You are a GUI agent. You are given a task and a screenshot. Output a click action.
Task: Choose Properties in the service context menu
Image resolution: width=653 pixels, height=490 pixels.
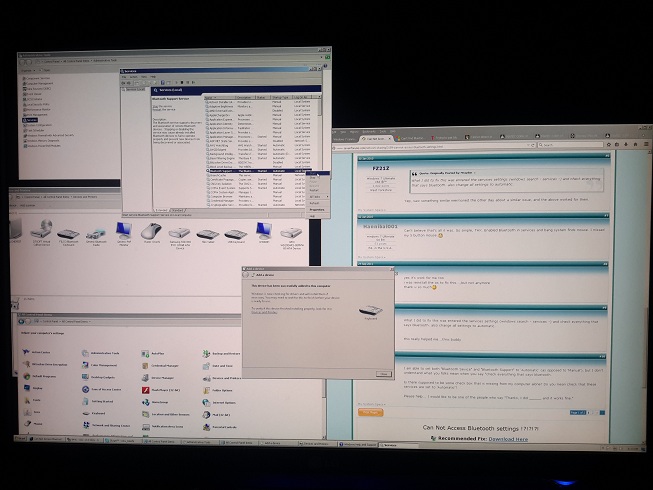click(x=317, y=210)
